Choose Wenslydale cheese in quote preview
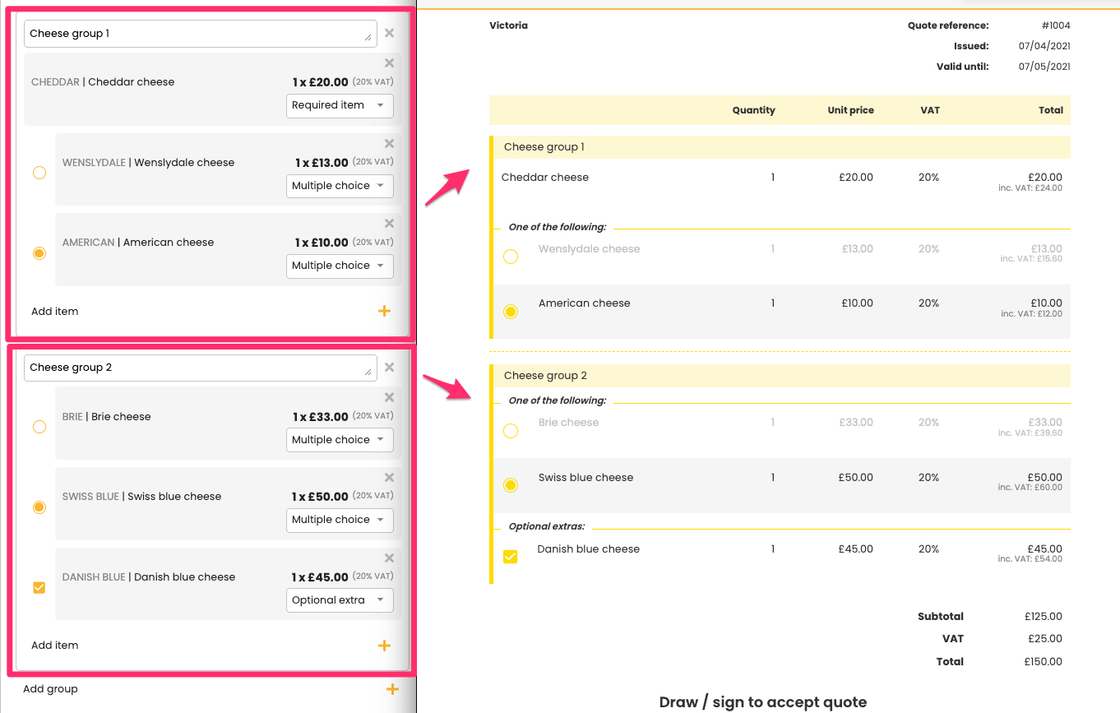The image size is (1120, 713). click(x=510, y=257)
